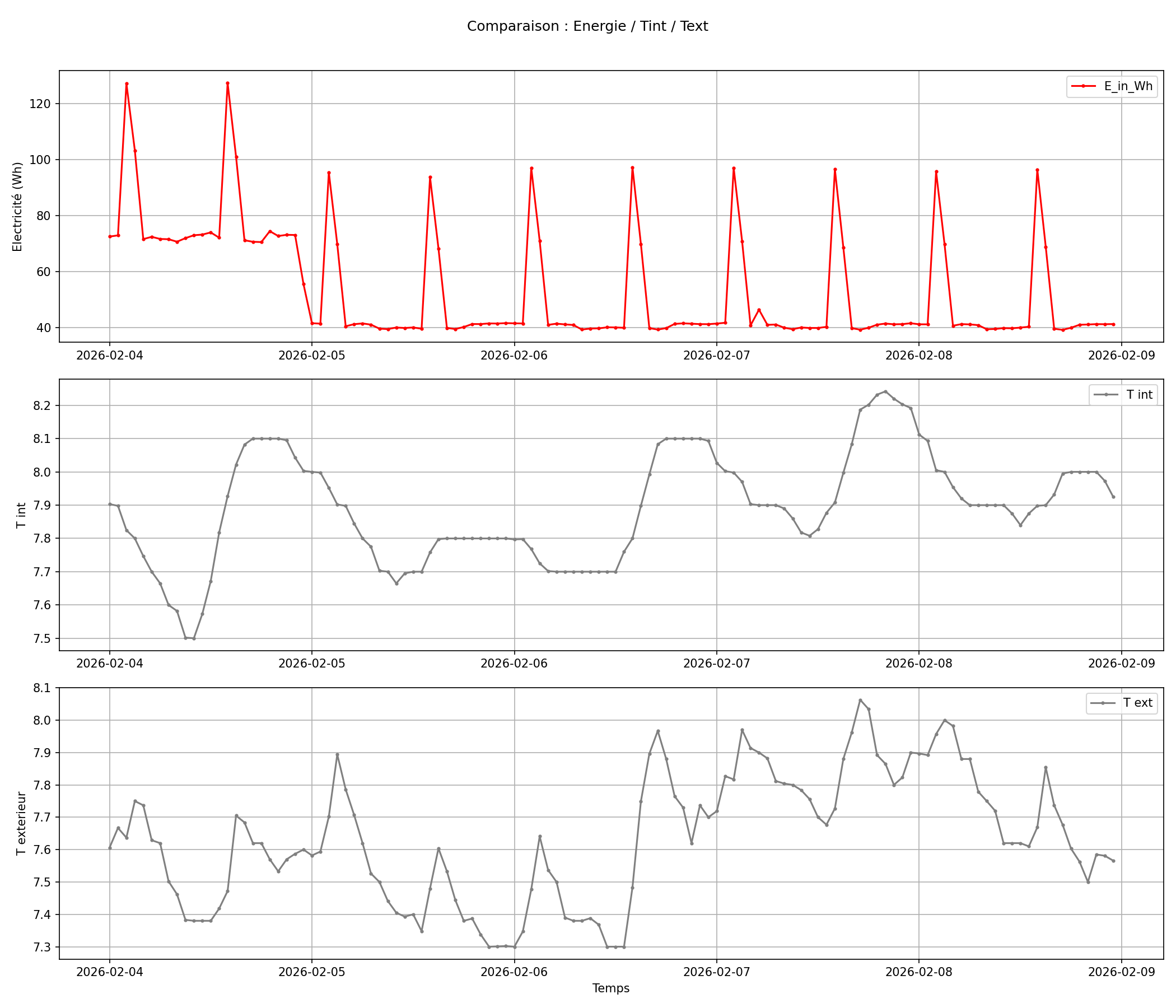Click the E_in_Wh legend entry

pos(1128,86)
